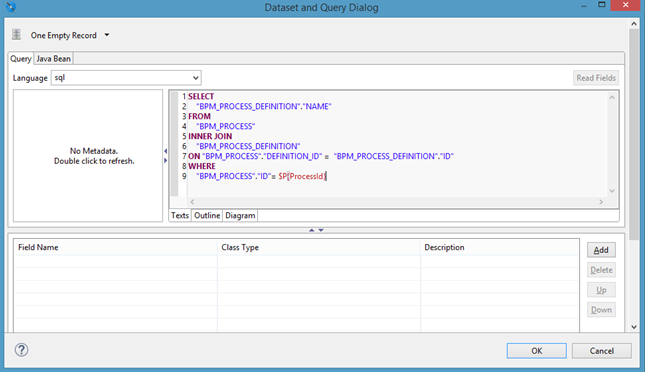
Task: Click the query editor left scroll arrow
Action: pos(192,202)
